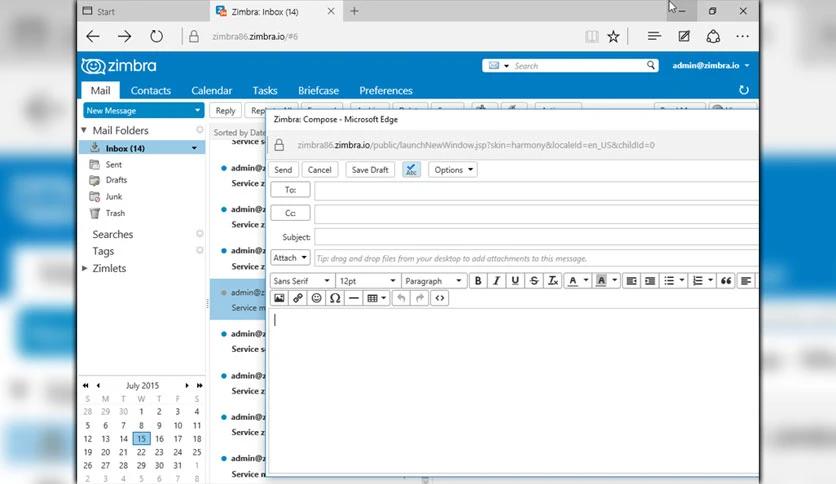836x484 pixels.
Task: Open the Drafts folder
Action: (x=116, y=180)
